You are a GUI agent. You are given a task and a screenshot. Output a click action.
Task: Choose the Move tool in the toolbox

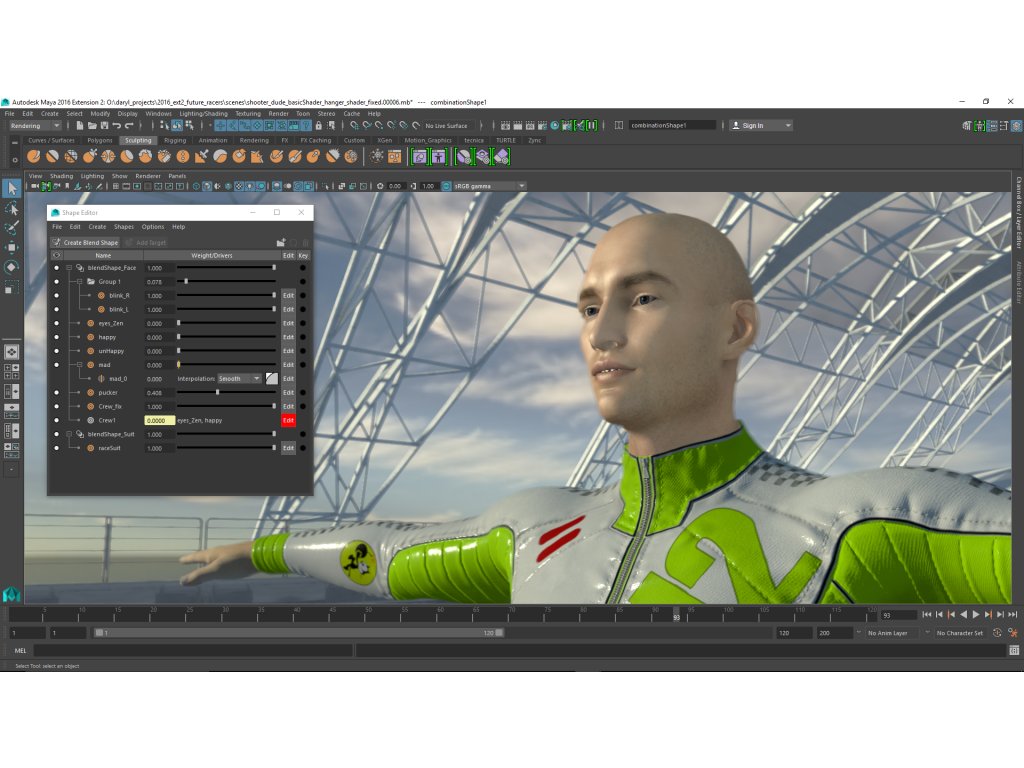click(11, 246)
